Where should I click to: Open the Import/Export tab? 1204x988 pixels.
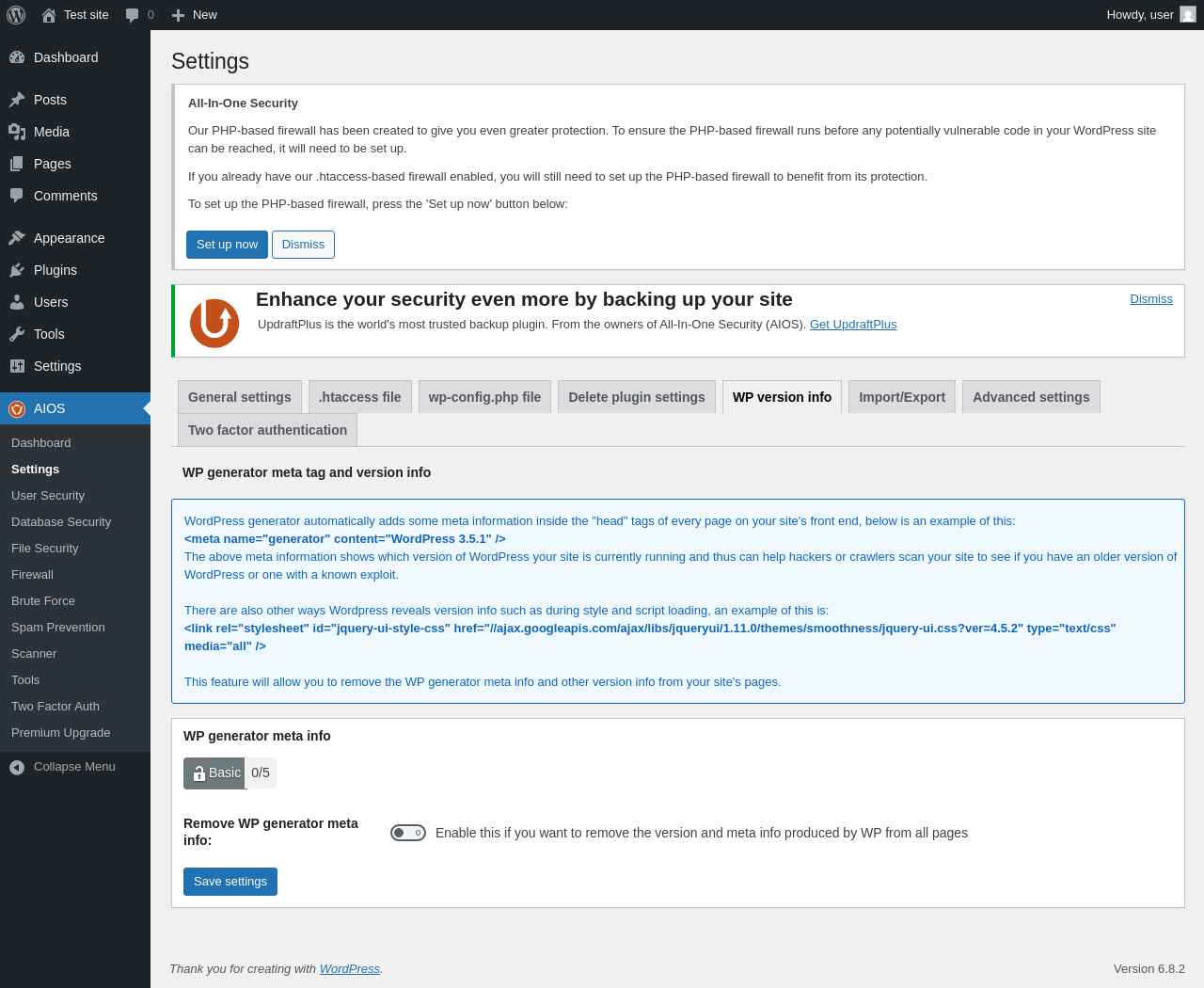point(902,397)
